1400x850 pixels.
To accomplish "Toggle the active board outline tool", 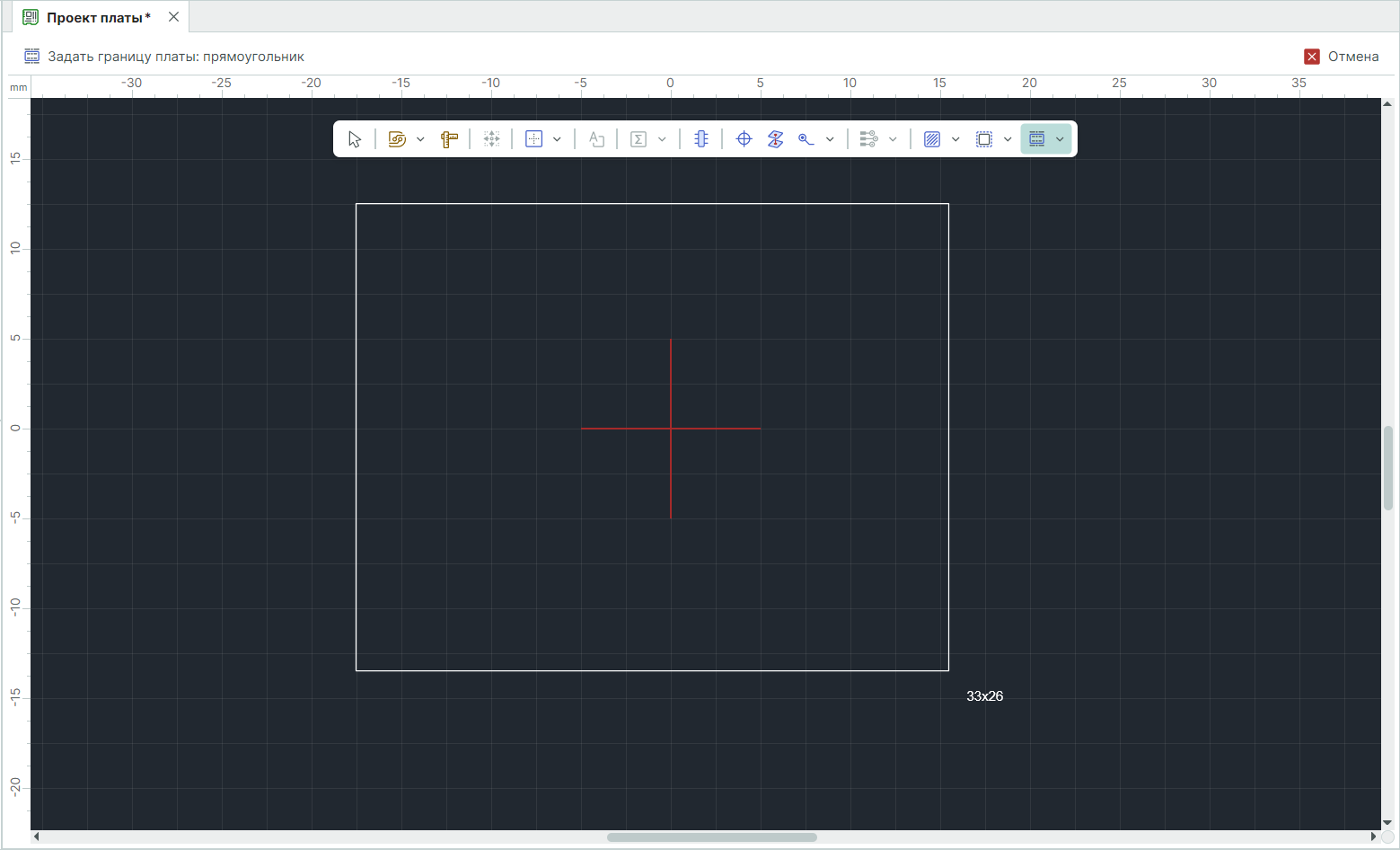I will coord(1037,139).
